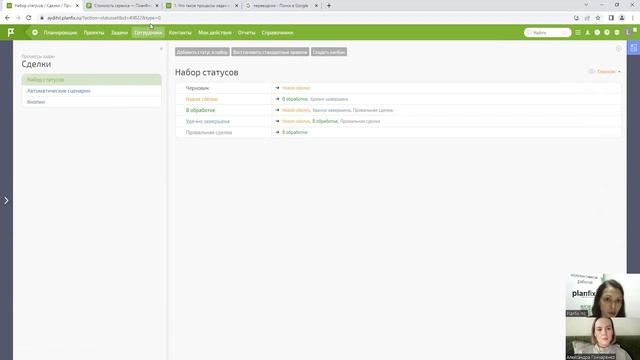Click the browser back arrow
This screenshot has width=640, height=360.
7,18
